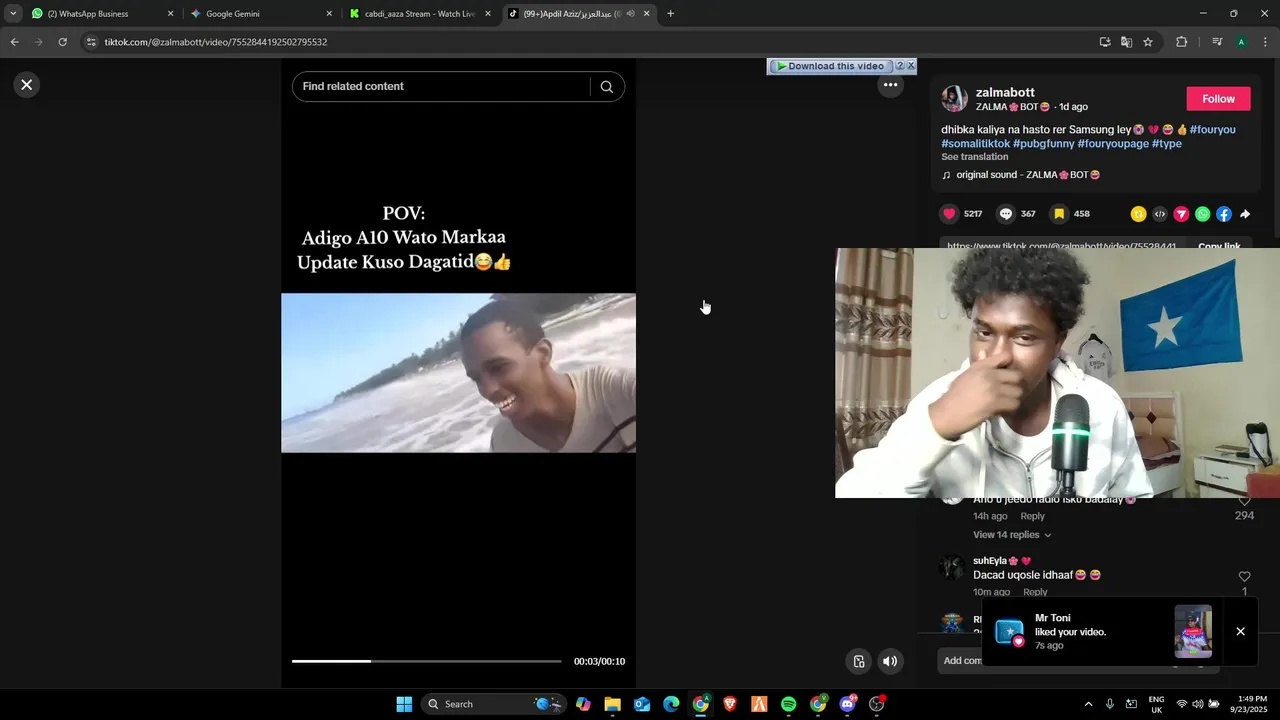
Task: Open the #fouryoupage hashtag
Action: point(1113,144)
